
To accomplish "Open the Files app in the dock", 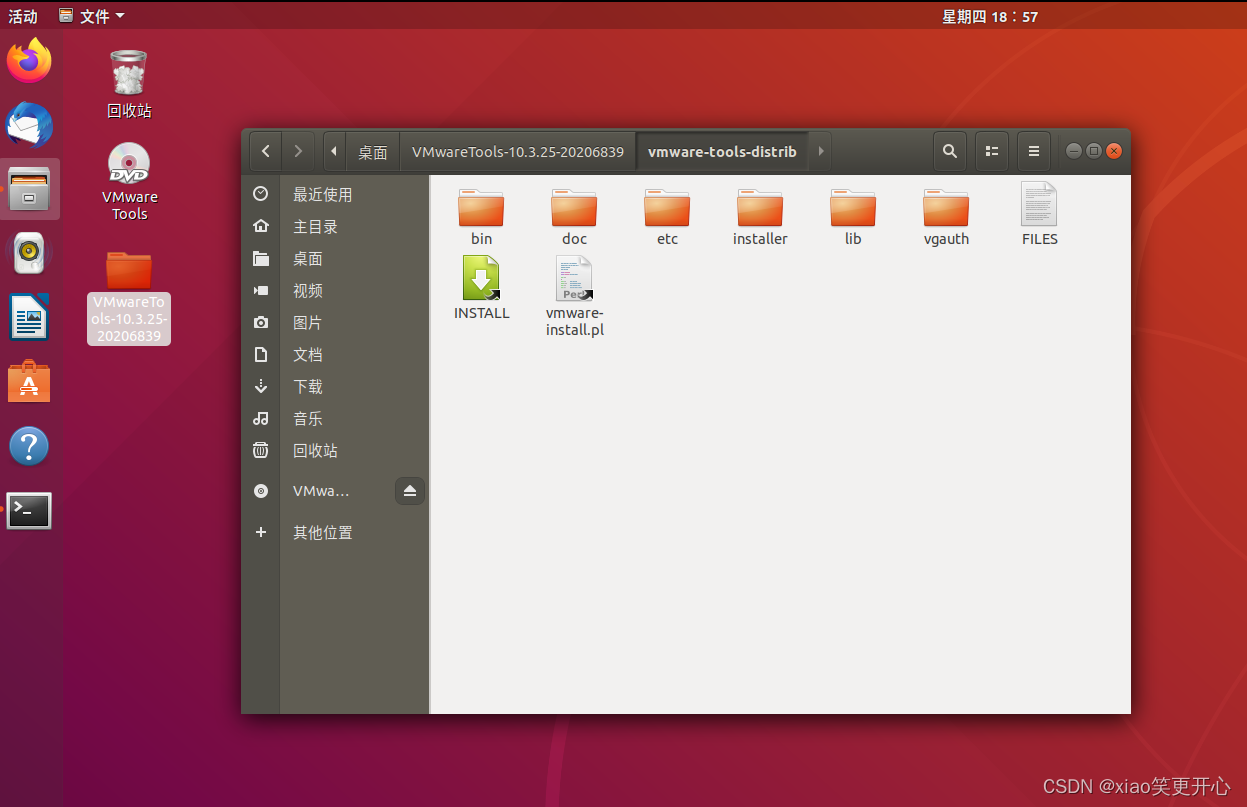I will (29, 189).
